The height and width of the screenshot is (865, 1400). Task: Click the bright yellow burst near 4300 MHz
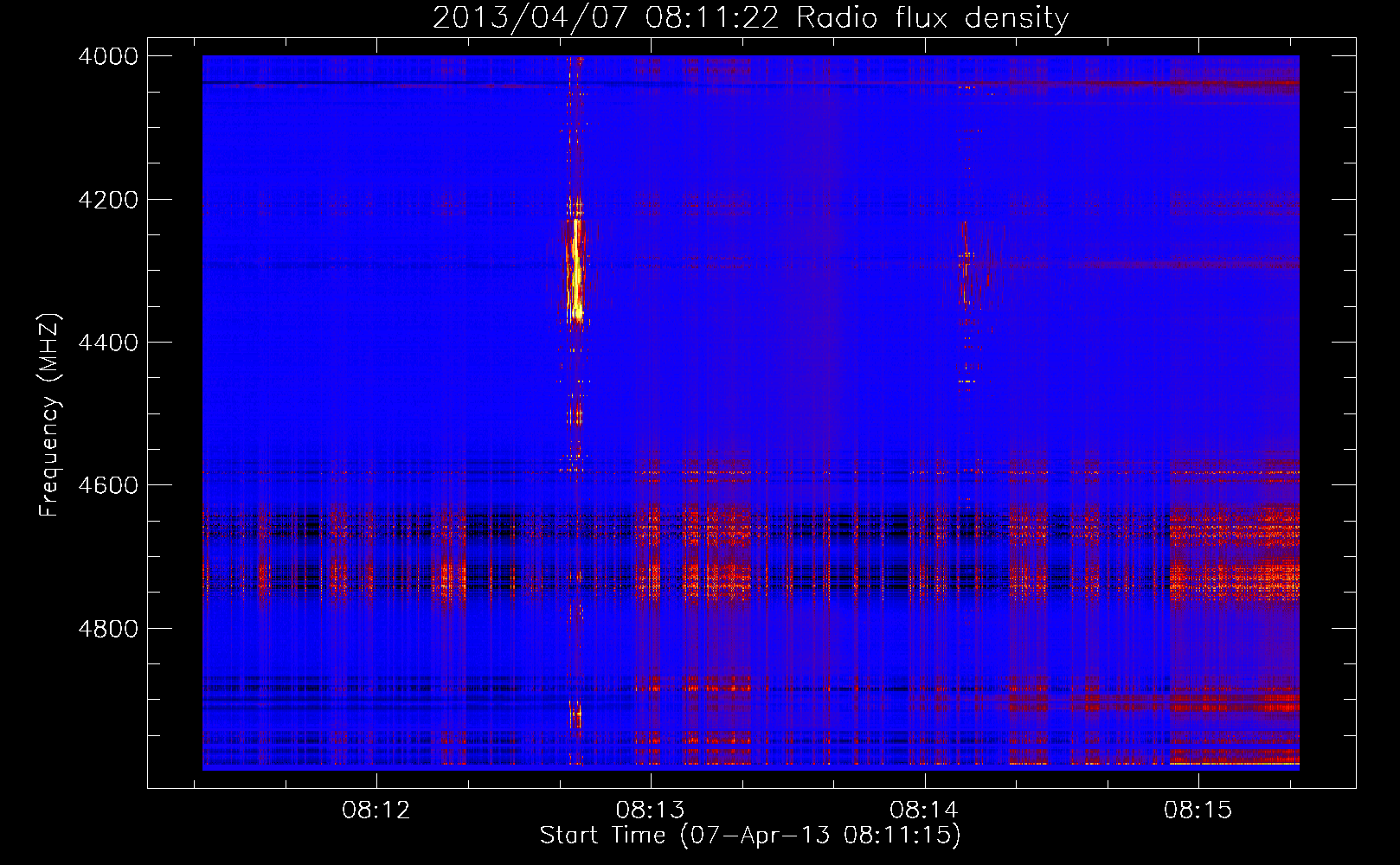pos(575,270)
